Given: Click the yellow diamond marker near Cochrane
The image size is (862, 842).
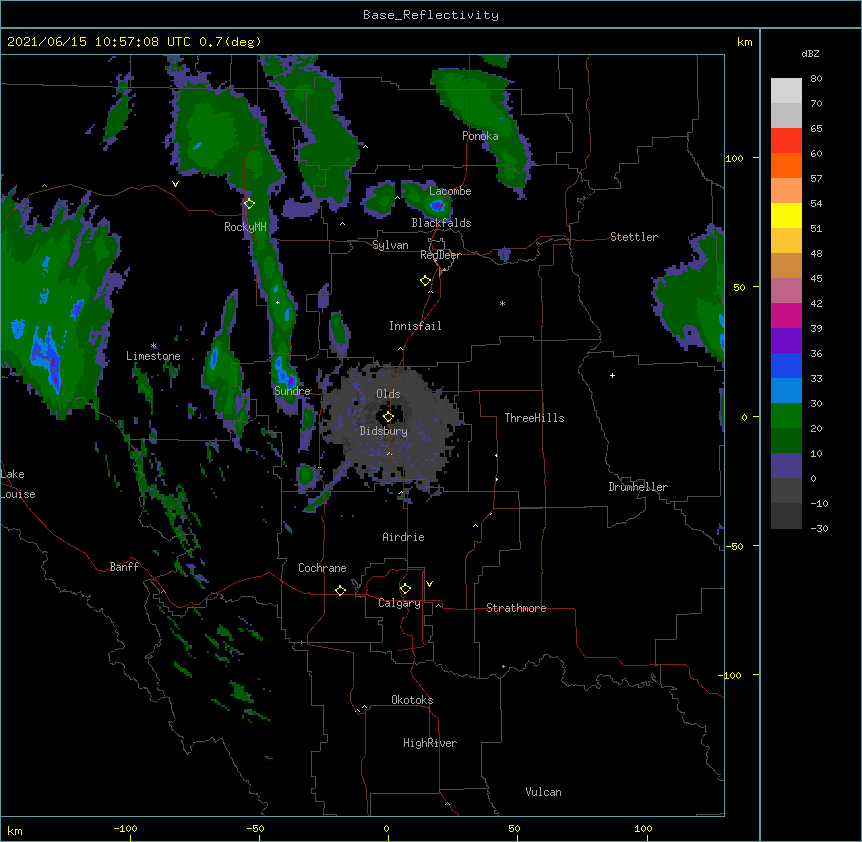Looking at the screenshot, I should 340,590.
